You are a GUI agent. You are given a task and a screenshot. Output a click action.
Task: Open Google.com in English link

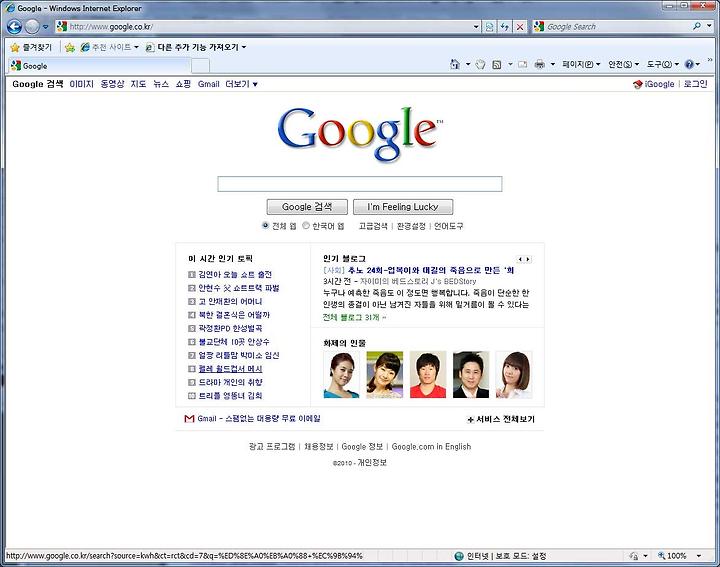pos(431,446)
